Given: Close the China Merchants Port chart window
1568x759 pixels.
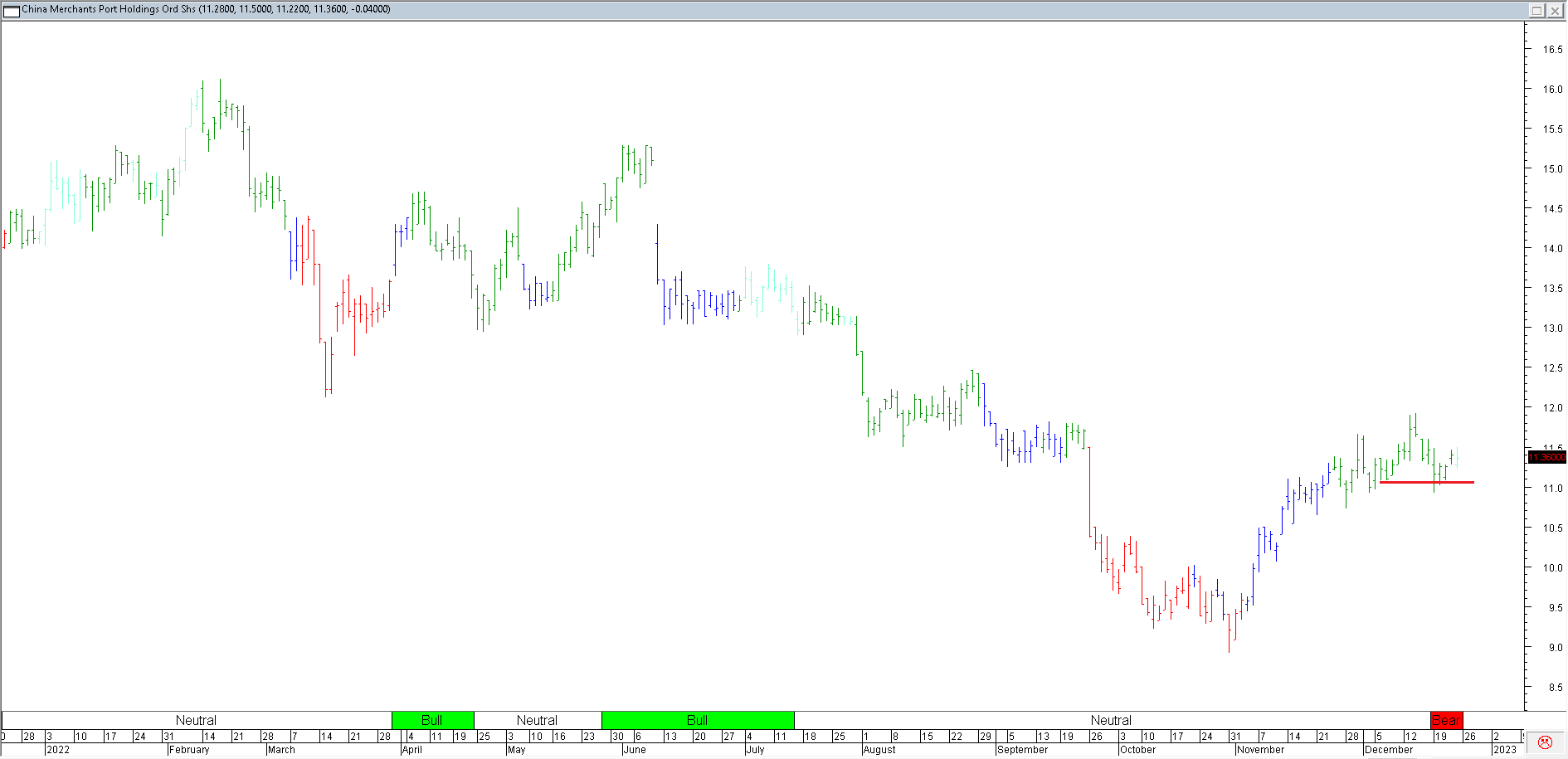Looking at the screenshot, I should [x=1555, y=10].
